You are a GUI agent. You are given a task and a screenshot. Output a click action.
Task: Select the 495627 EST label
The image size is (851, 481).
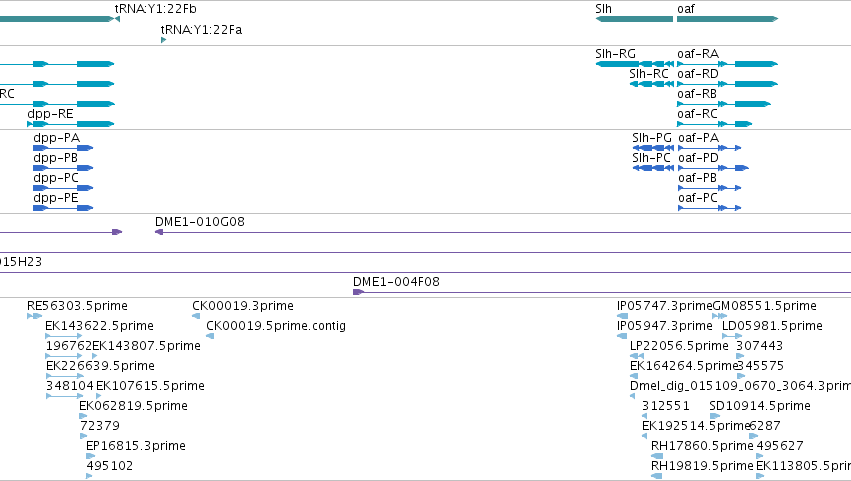[780, 446]
